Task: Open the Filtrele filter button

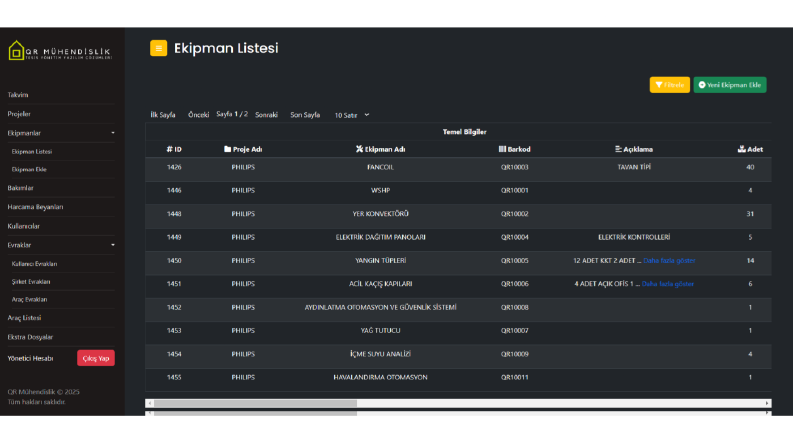Action: click(670, 85)
